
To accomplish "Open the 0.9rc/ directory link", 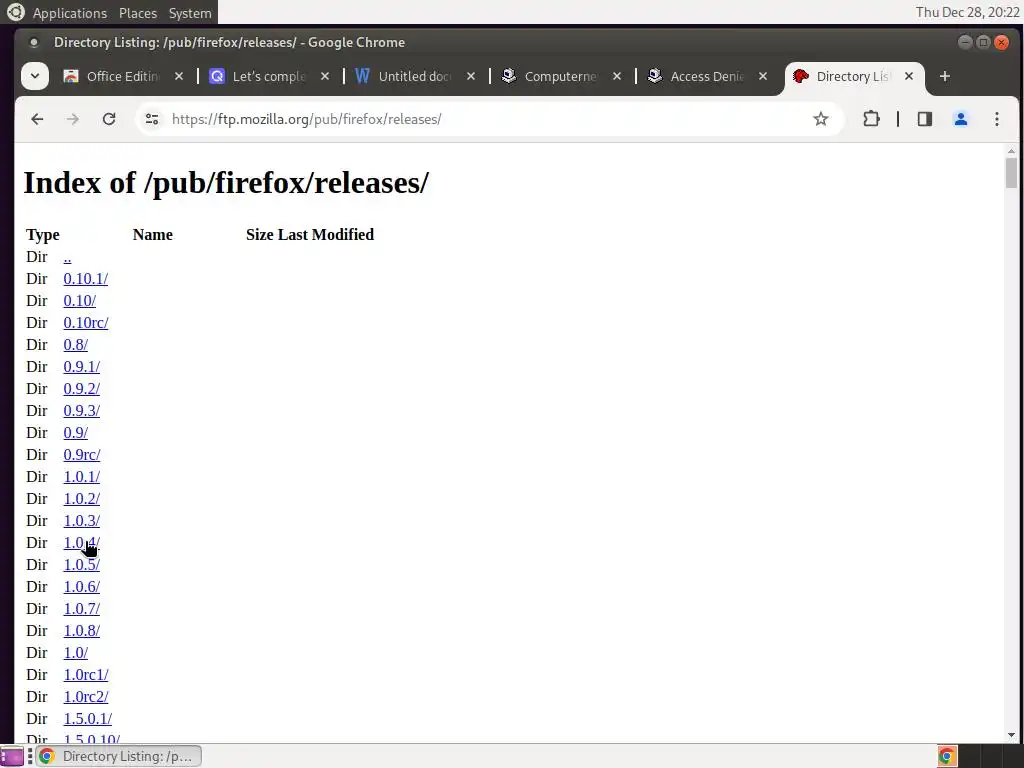I will coord(82,455).
